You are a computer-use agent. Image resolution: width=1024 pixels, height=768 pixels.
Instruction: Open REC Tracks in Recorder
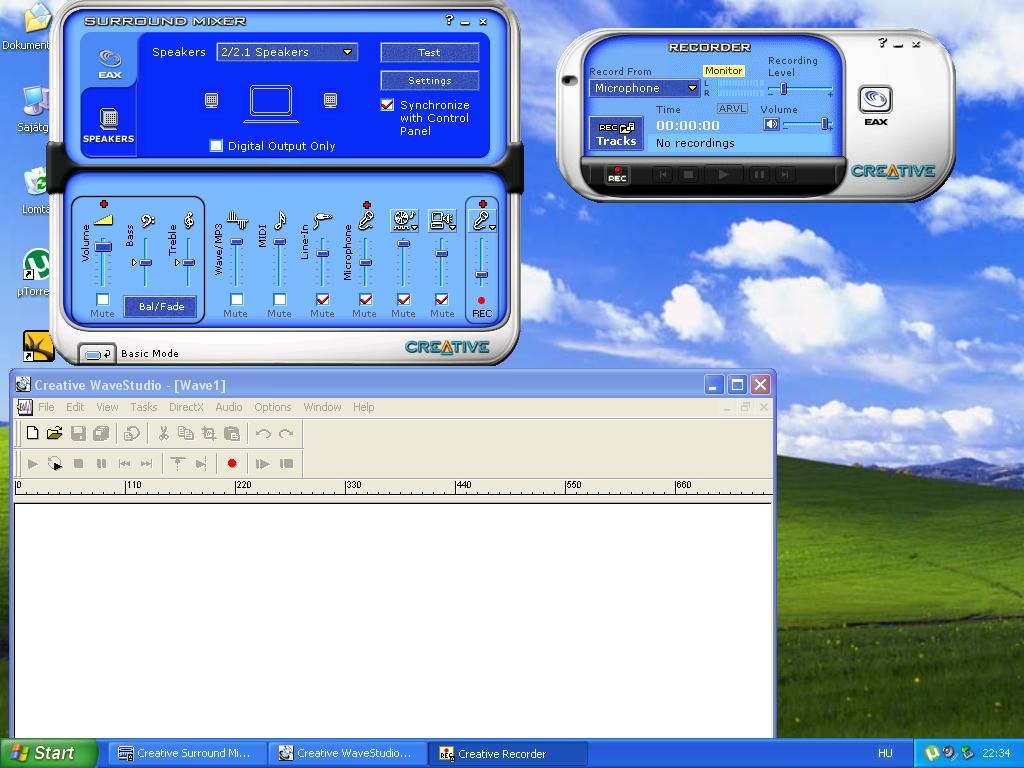click(x=616, y=134)
